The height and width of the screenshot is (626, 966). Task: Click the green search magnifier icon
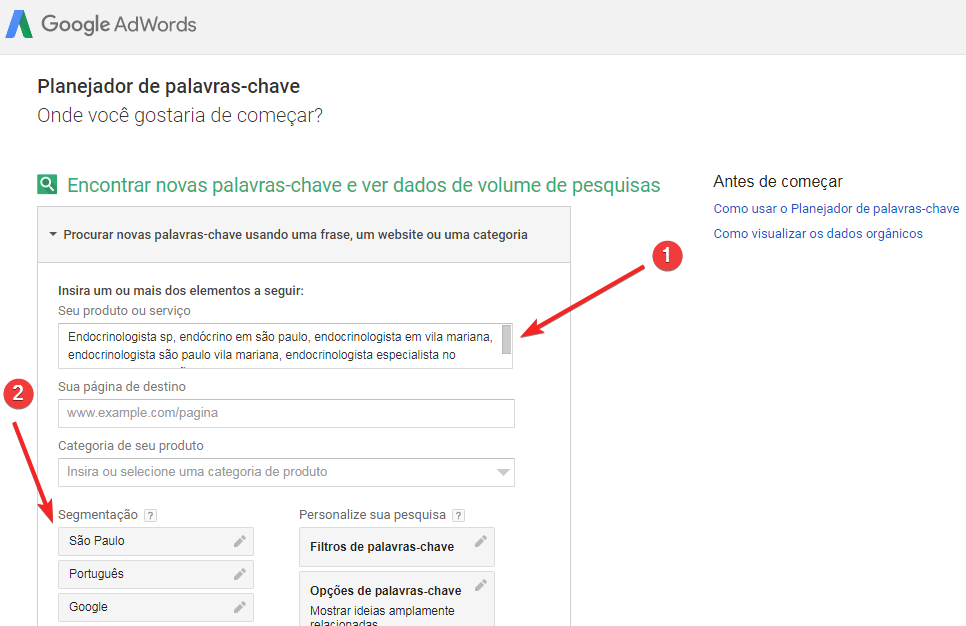(47, 184)
